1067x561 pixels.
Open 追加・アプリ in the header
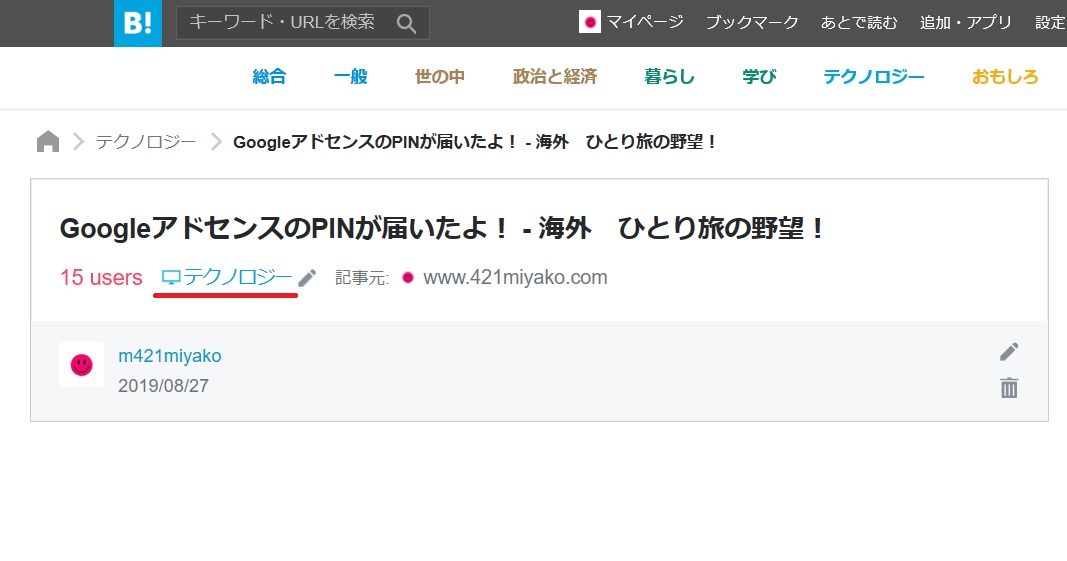coord(966,22)
